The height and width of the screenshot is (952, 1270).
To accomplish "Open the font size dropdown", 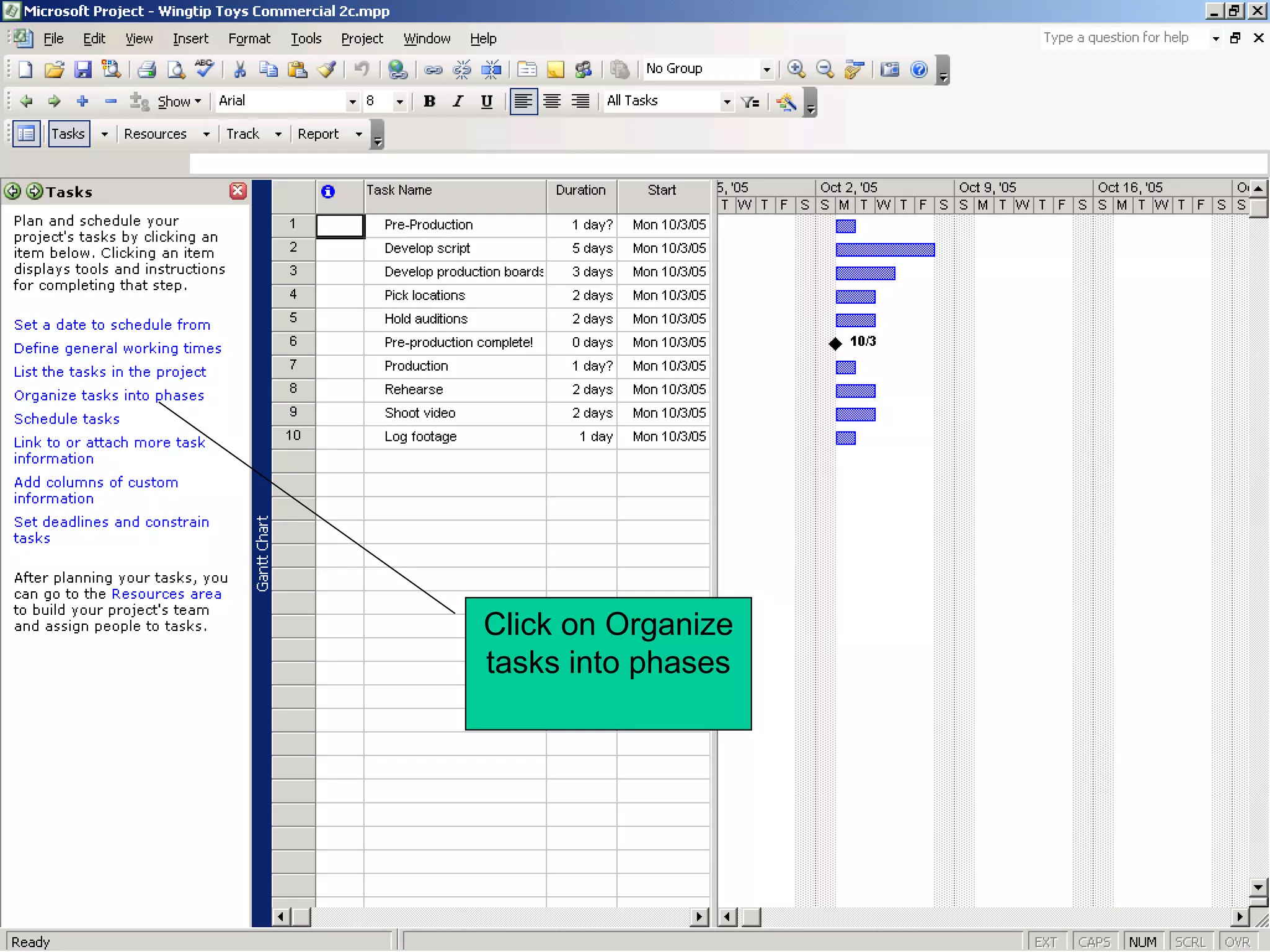I will tap(400, 102).
